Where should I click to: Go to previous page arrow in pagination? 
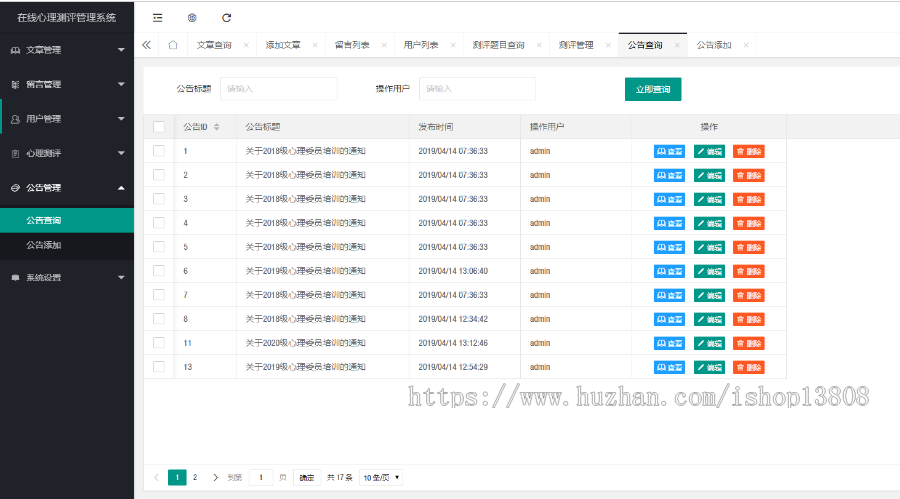pos(156,477)
